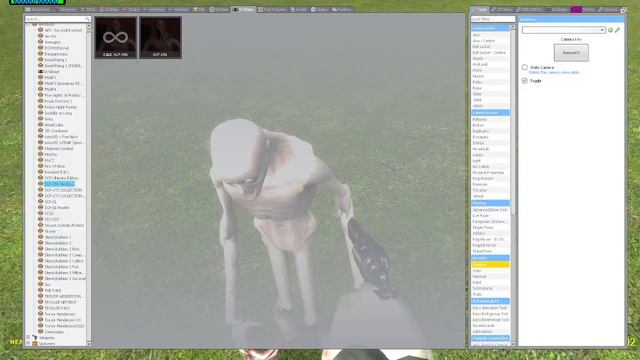Click the icon beside SCP Ultimate Edition
This screenshot has height=360, width=640.
(40, 178)
